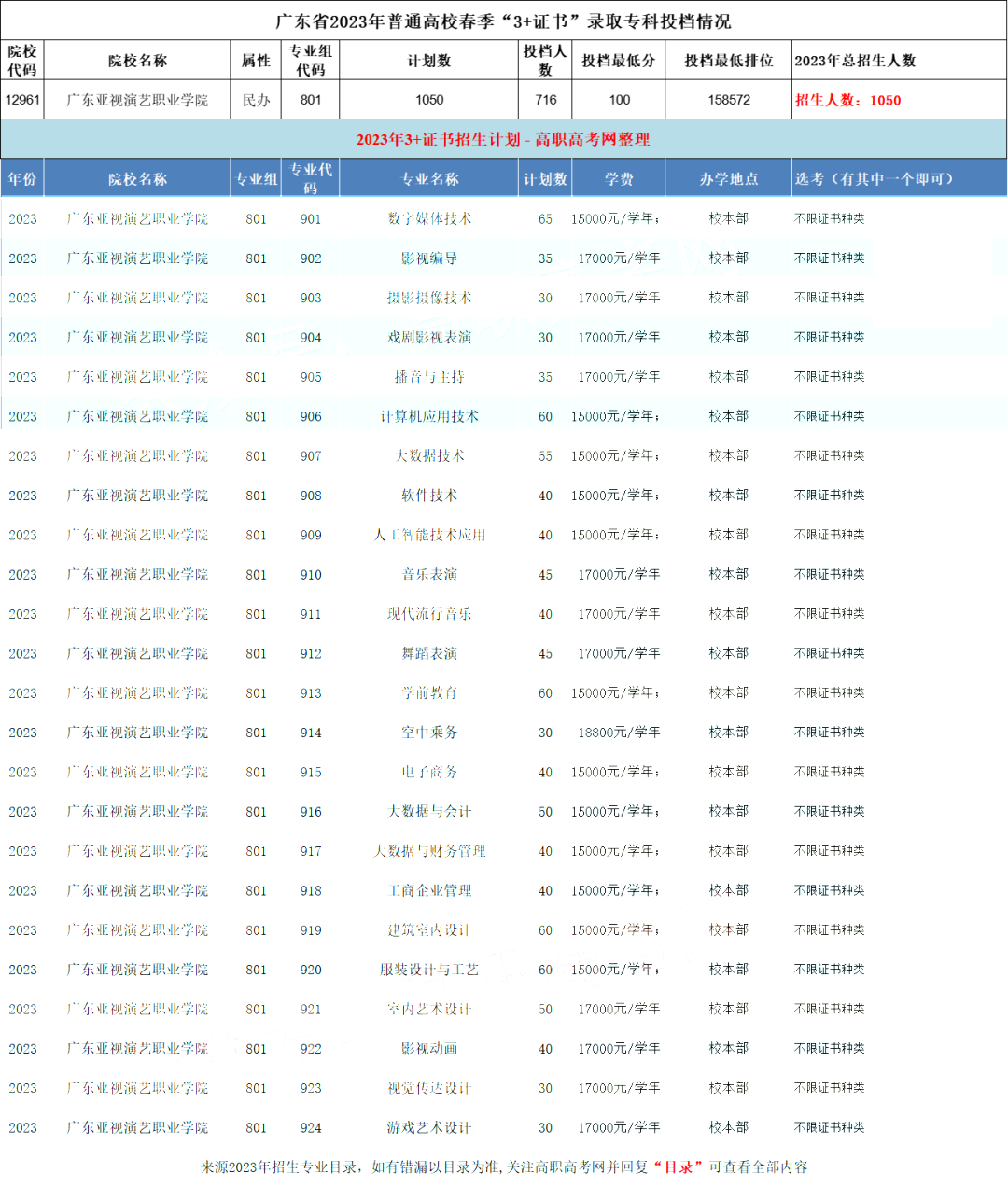Click the red 2023年3+证书招生计划 banner title
The height and width of the screenshot is (1187, 1008).
pyautogui.click(x=503, y=139)
